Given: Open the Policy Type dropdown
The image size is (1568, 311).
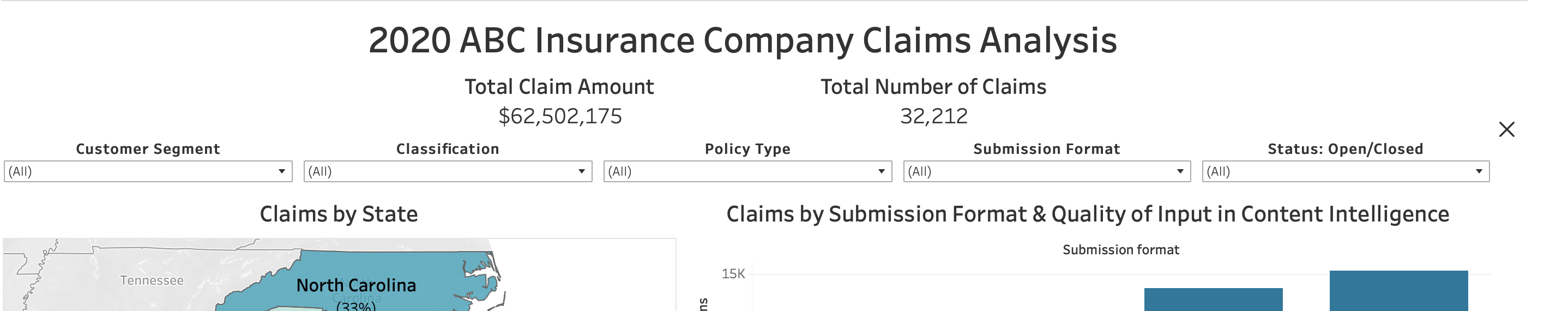Looking at the screenshot, I should coord(747,171).
